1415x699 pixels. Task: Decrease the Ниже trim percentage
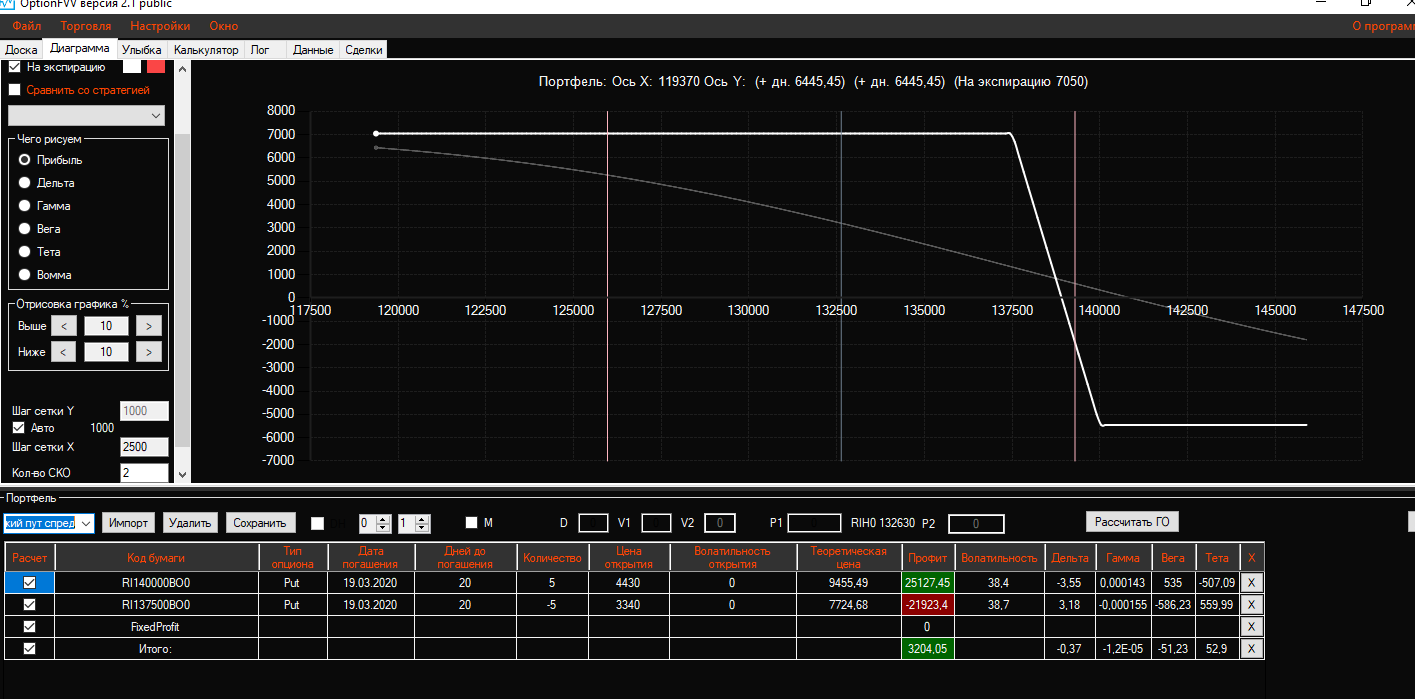(x=63, y=352)
